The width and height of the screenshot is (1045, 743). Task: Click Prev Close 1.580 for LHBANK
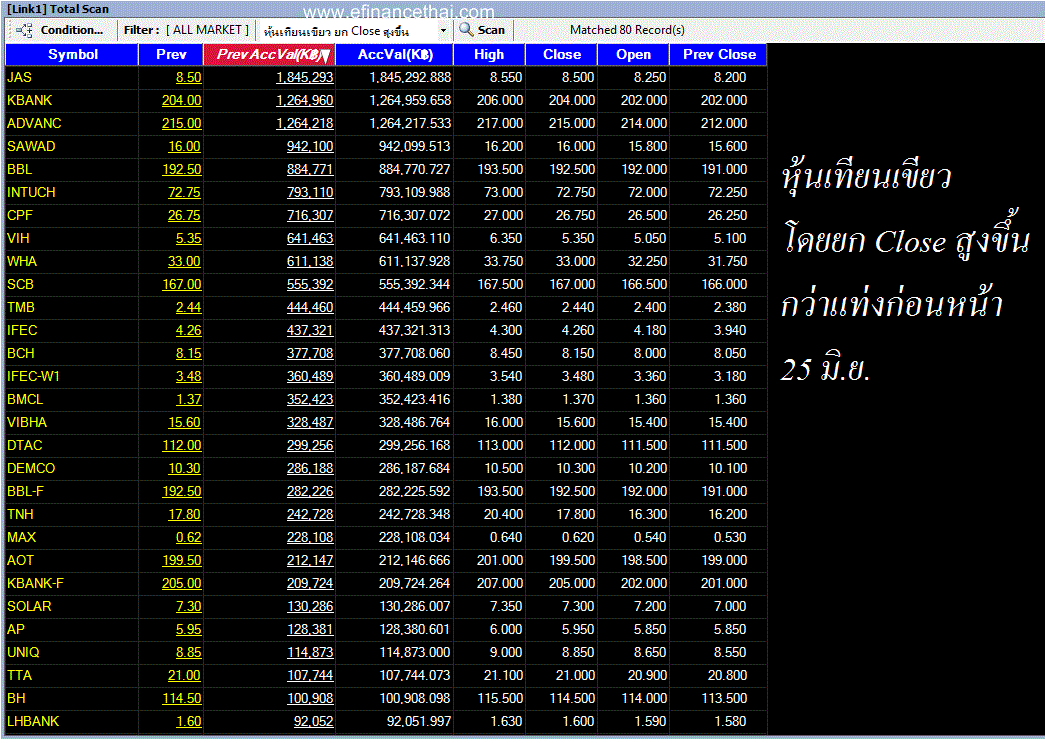730,721
